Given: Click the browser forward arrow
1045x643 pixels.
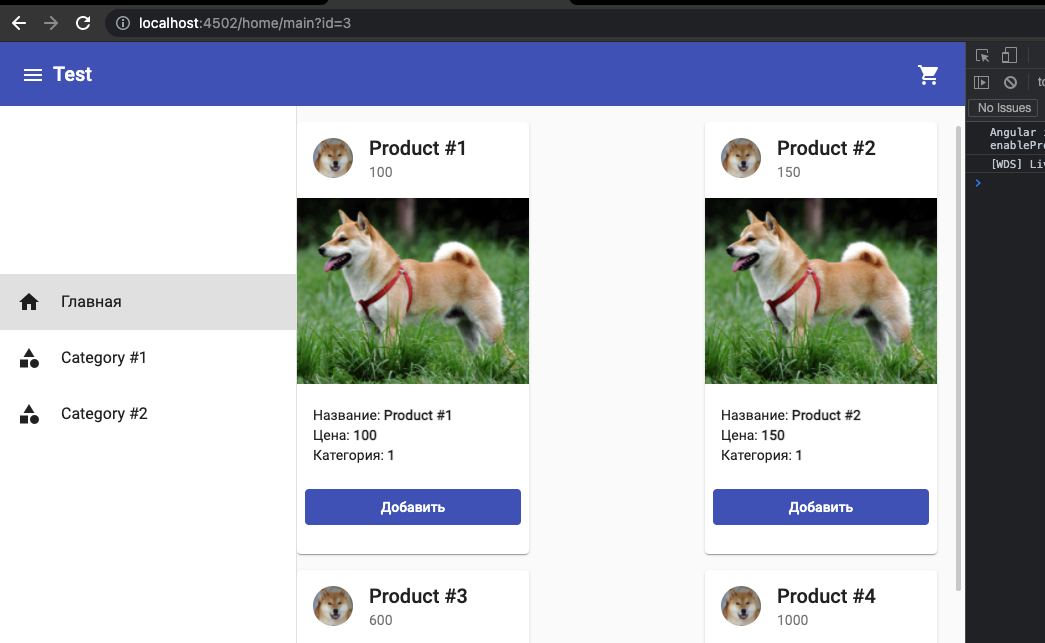Looking at the screenshot, I should [51, 23].
